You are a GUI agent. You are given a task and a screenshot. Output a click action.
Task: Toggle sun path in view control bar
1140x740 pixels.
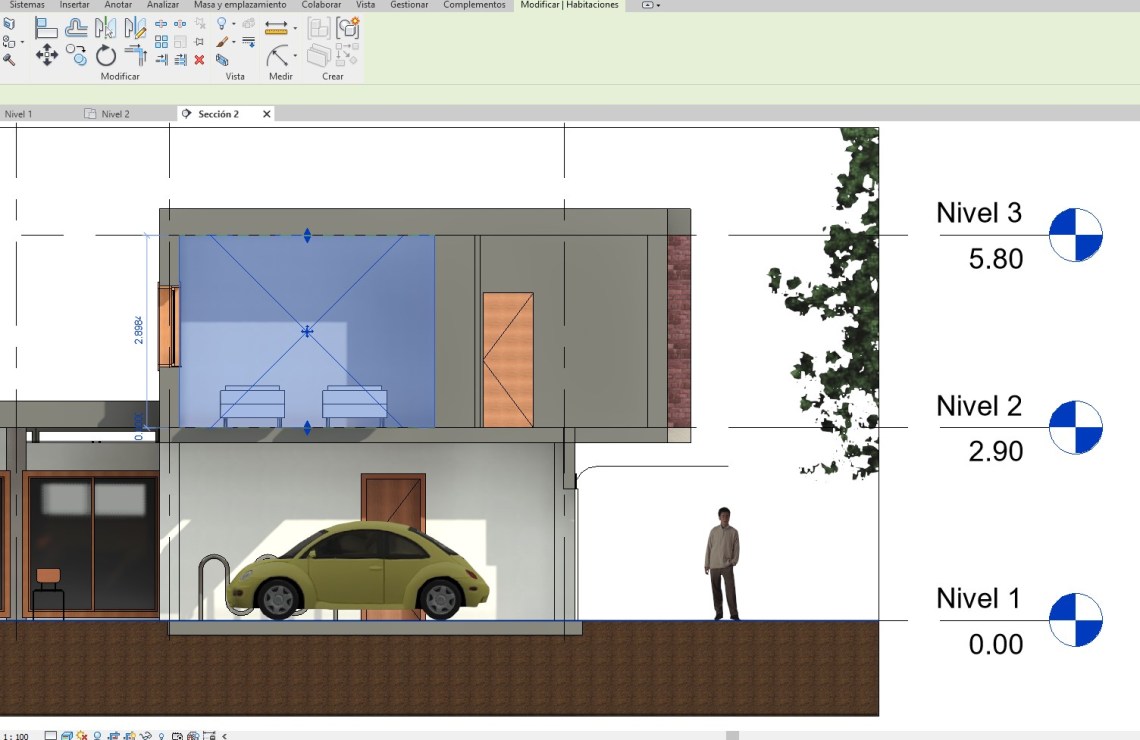point(83,736)
